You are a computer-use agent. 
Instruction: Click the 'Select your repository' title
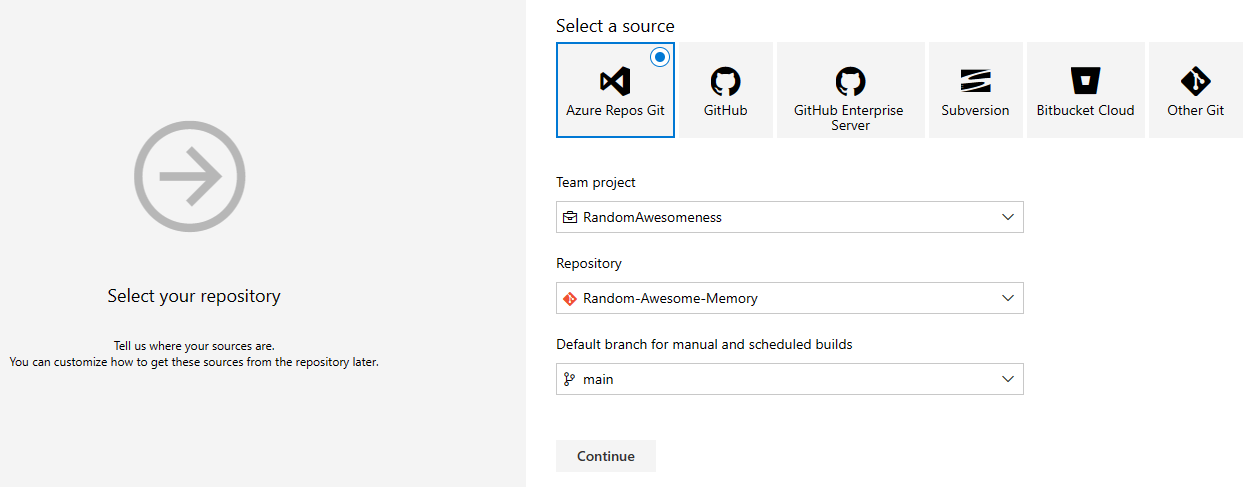click(x=194, y=296)
